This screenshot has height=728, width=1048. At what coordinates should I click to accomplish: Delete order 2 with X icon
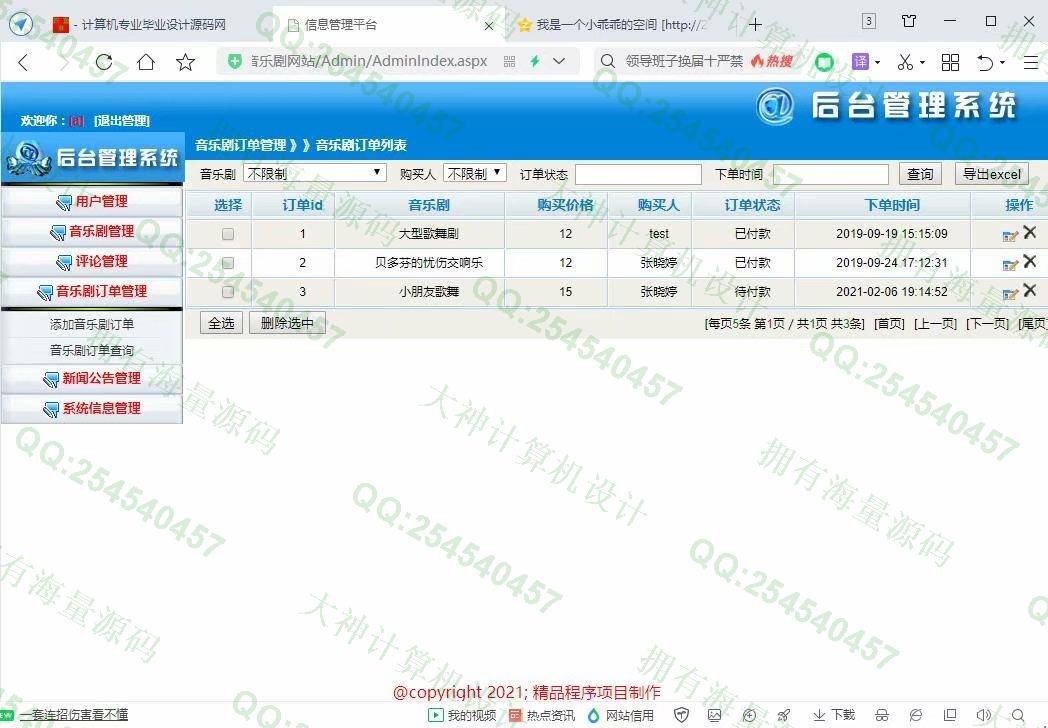pos(1029,261)
